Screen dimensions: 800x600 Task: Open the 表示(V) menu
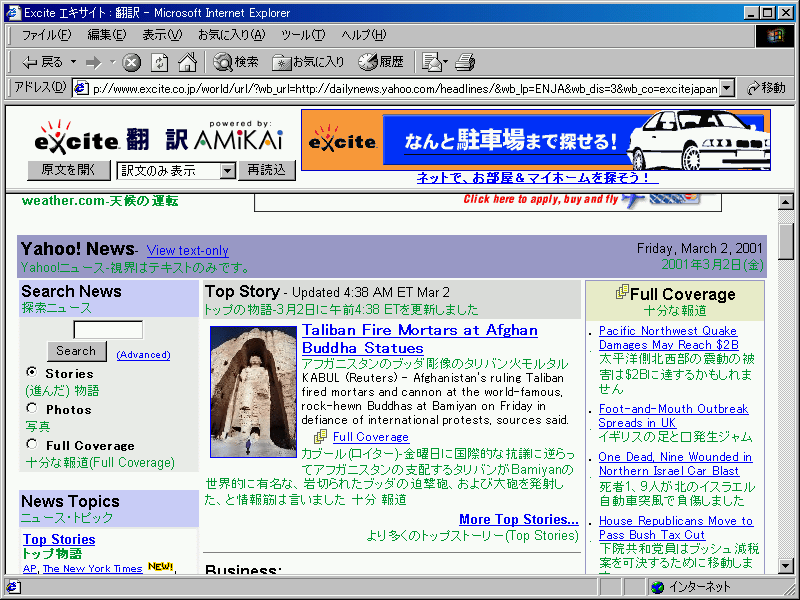click(162, 35)
